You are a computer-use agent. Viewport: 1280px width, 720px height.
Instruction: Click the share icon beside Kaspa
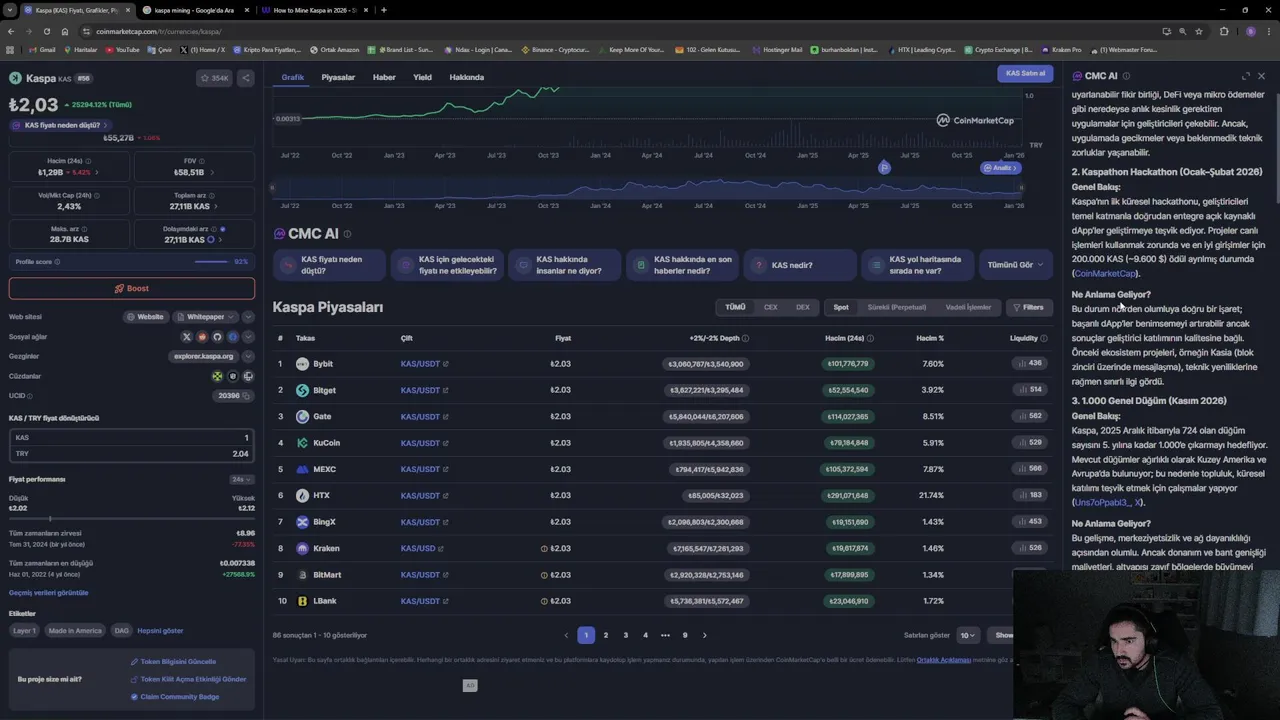(245, 78)
